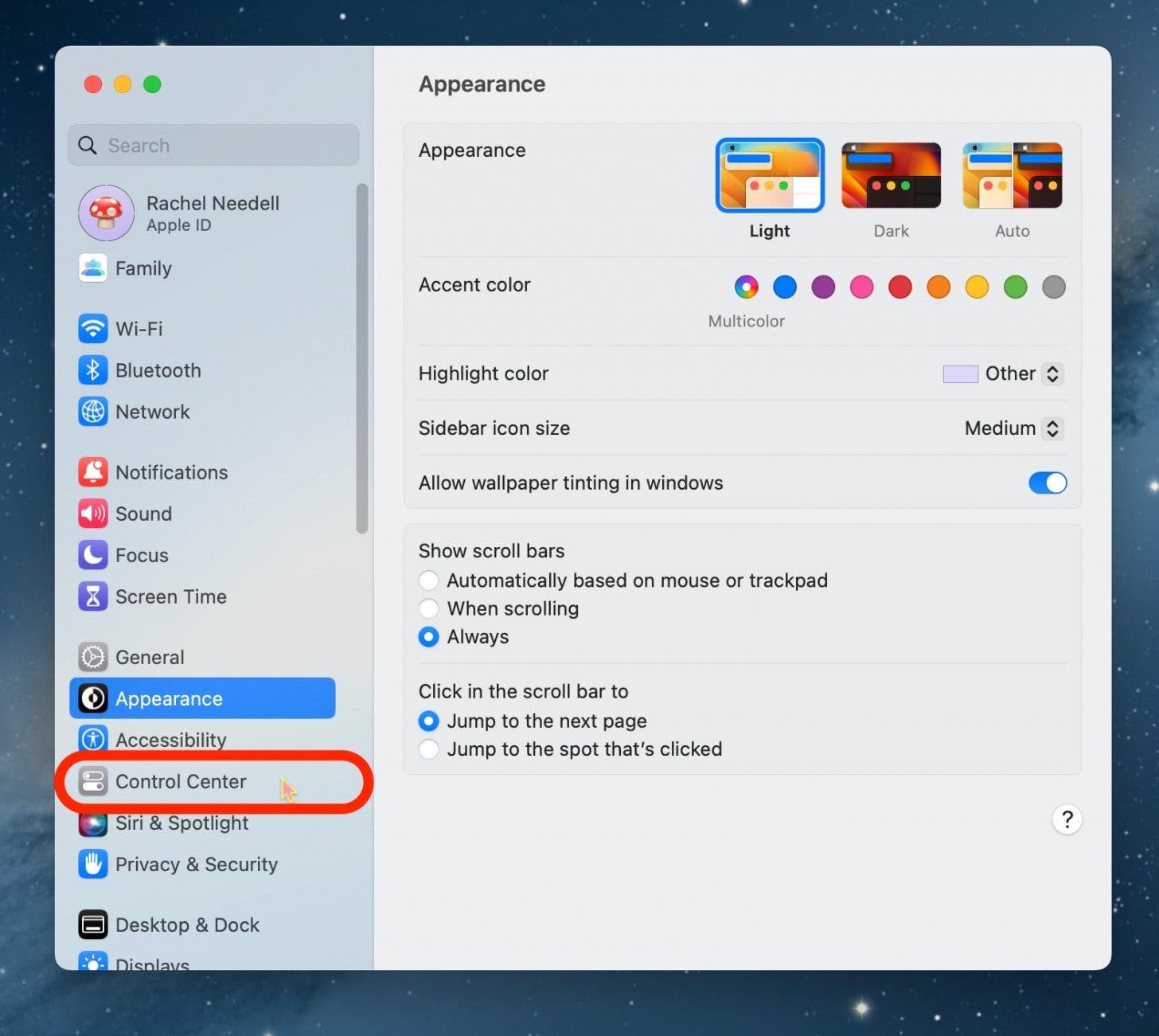Open the Accessibility icon
Image resolution: width=1159 pixels, height=1036 pixels.
[x=93, y=740]
